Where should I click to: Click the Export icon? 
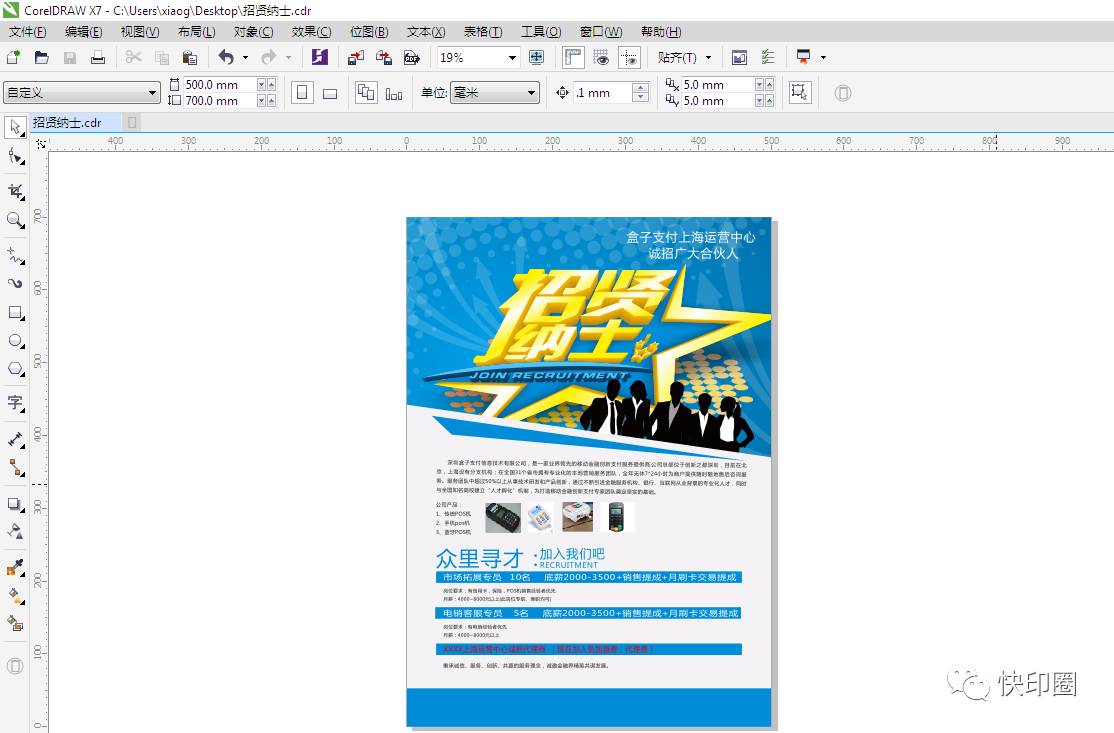(384, 58)
